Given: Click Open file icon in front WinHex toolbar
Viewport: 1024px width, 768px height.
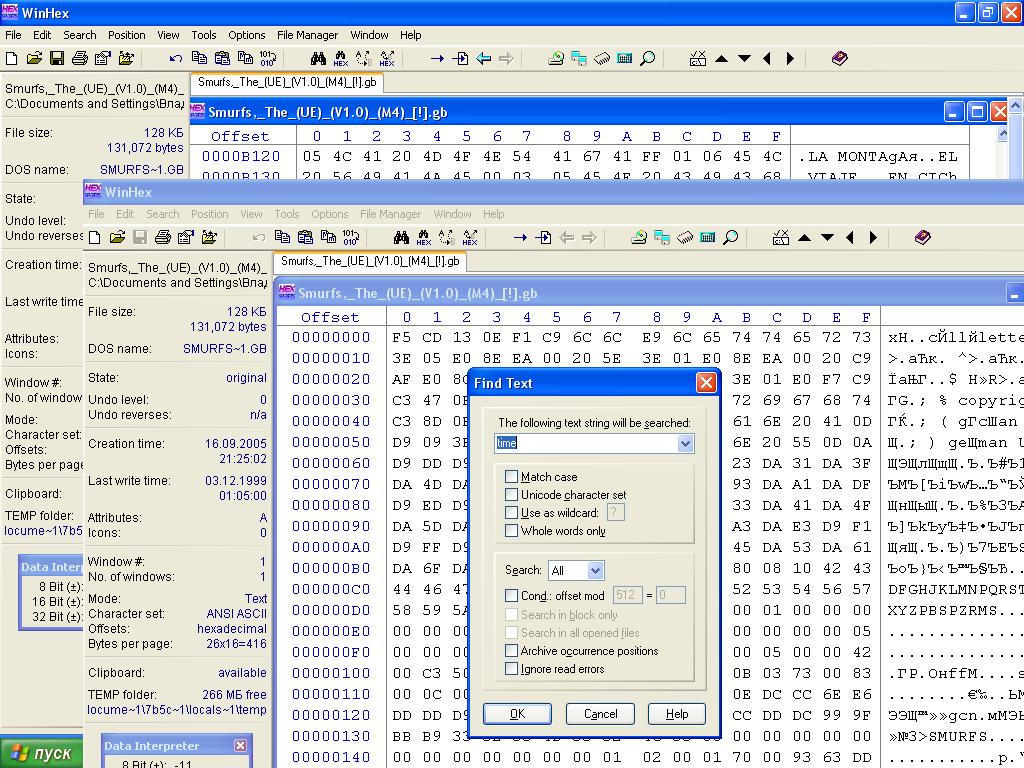Looking at the screenshot, I should [117, 238].
